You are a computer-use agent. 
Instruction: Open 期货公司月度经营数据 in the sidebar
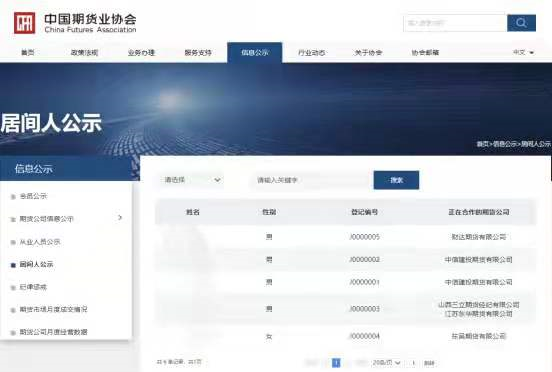pos(54,332)
